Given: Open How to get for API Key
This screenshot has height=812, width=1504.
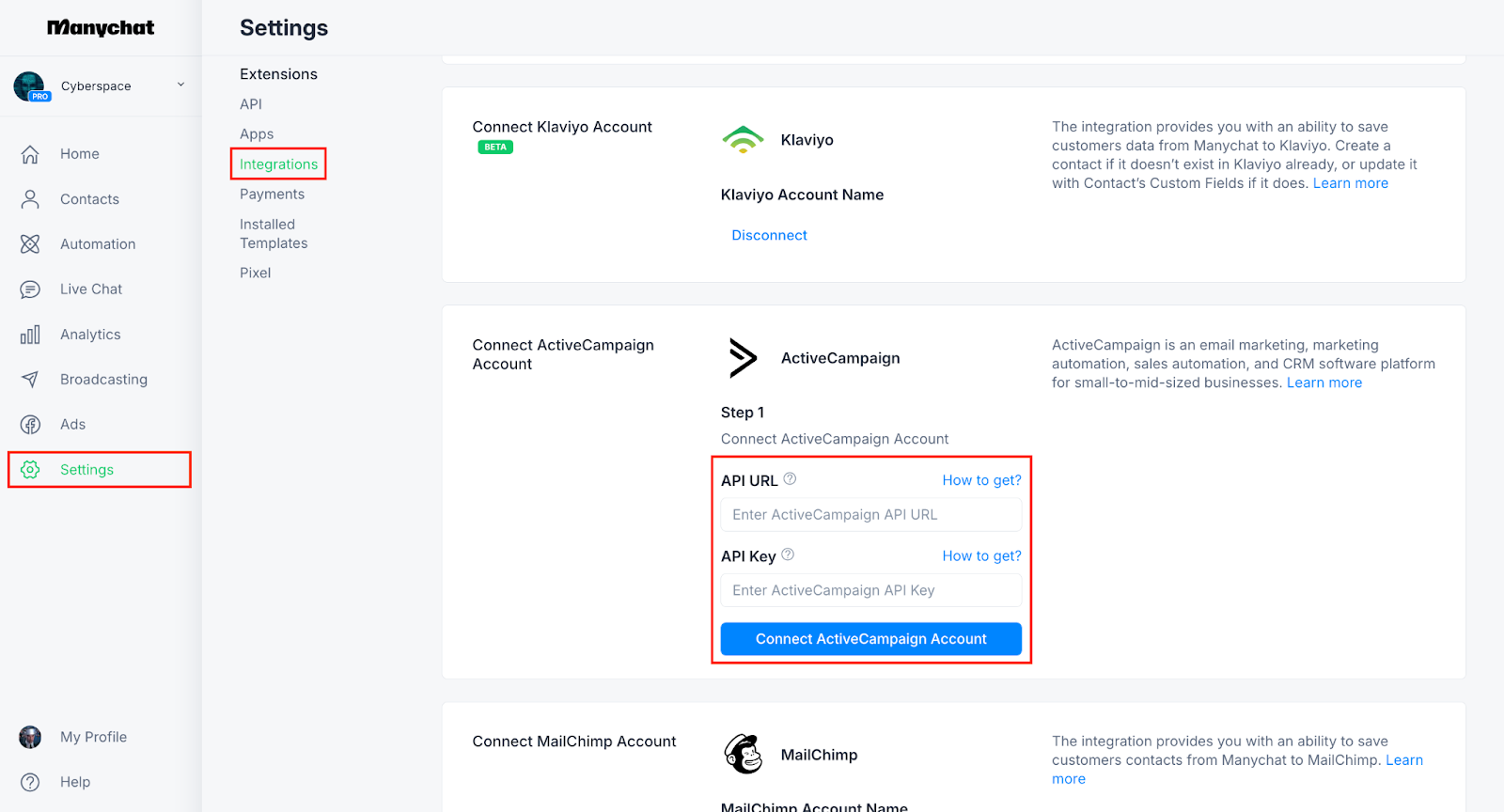Looking at the screenshot, I should point(981,556).
